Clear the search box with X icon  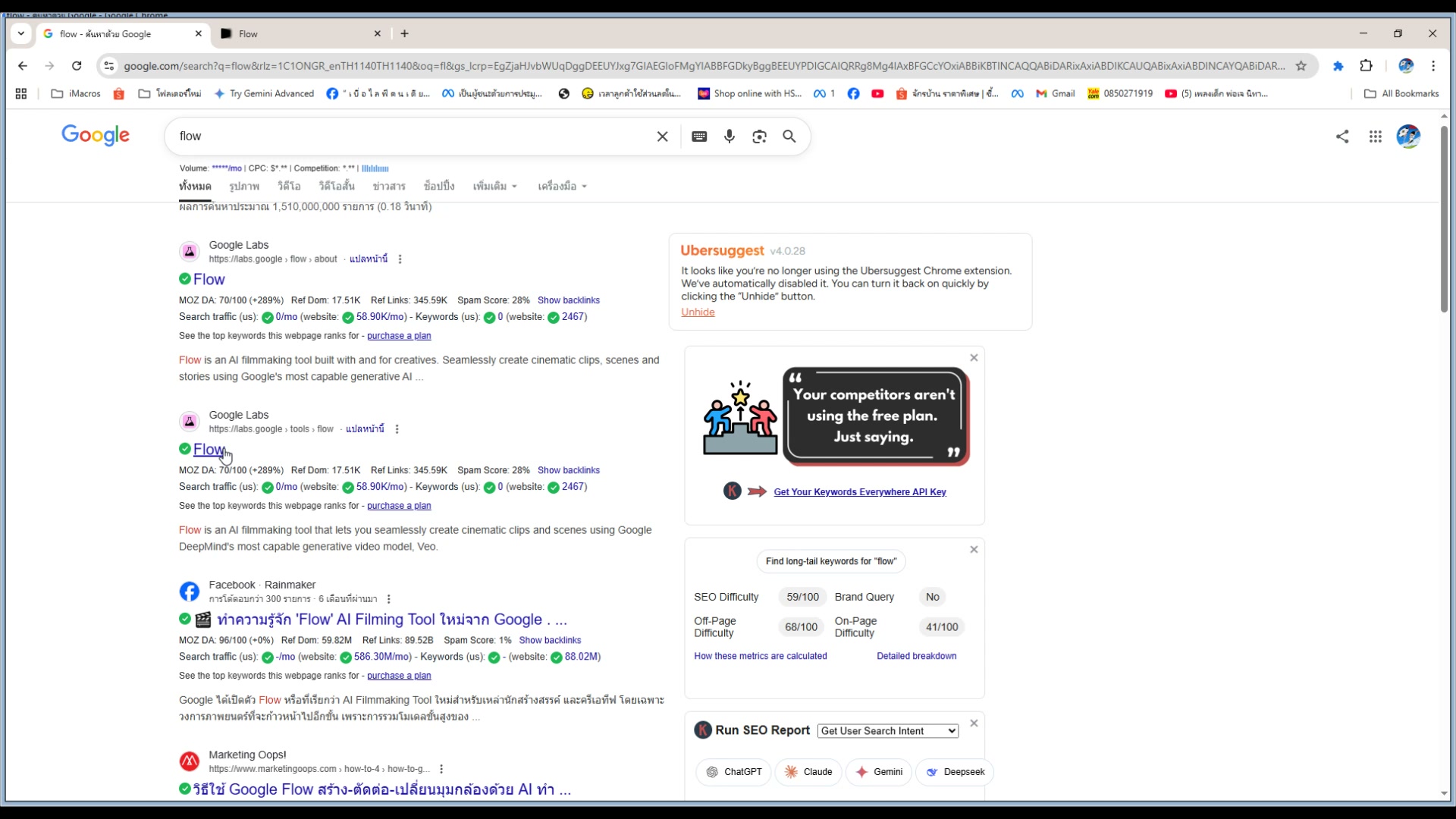[662, 136]
